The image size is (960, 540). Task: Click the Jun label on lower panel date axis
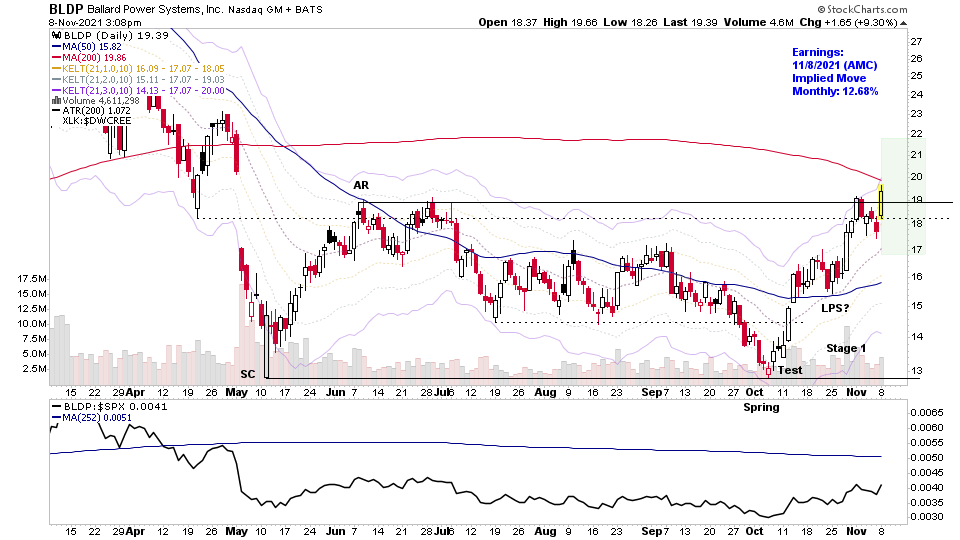pyautogui.click(x=336, y=531)
